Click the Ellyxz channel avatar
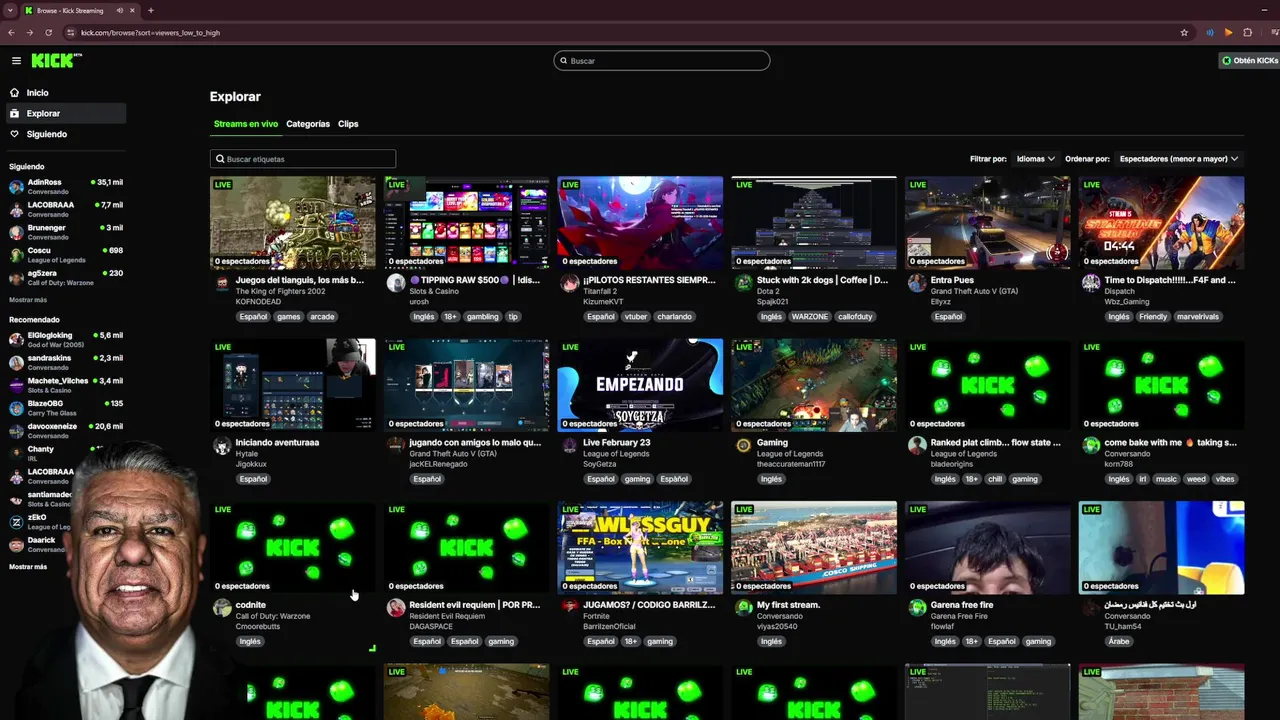 (x=917, y=283)
